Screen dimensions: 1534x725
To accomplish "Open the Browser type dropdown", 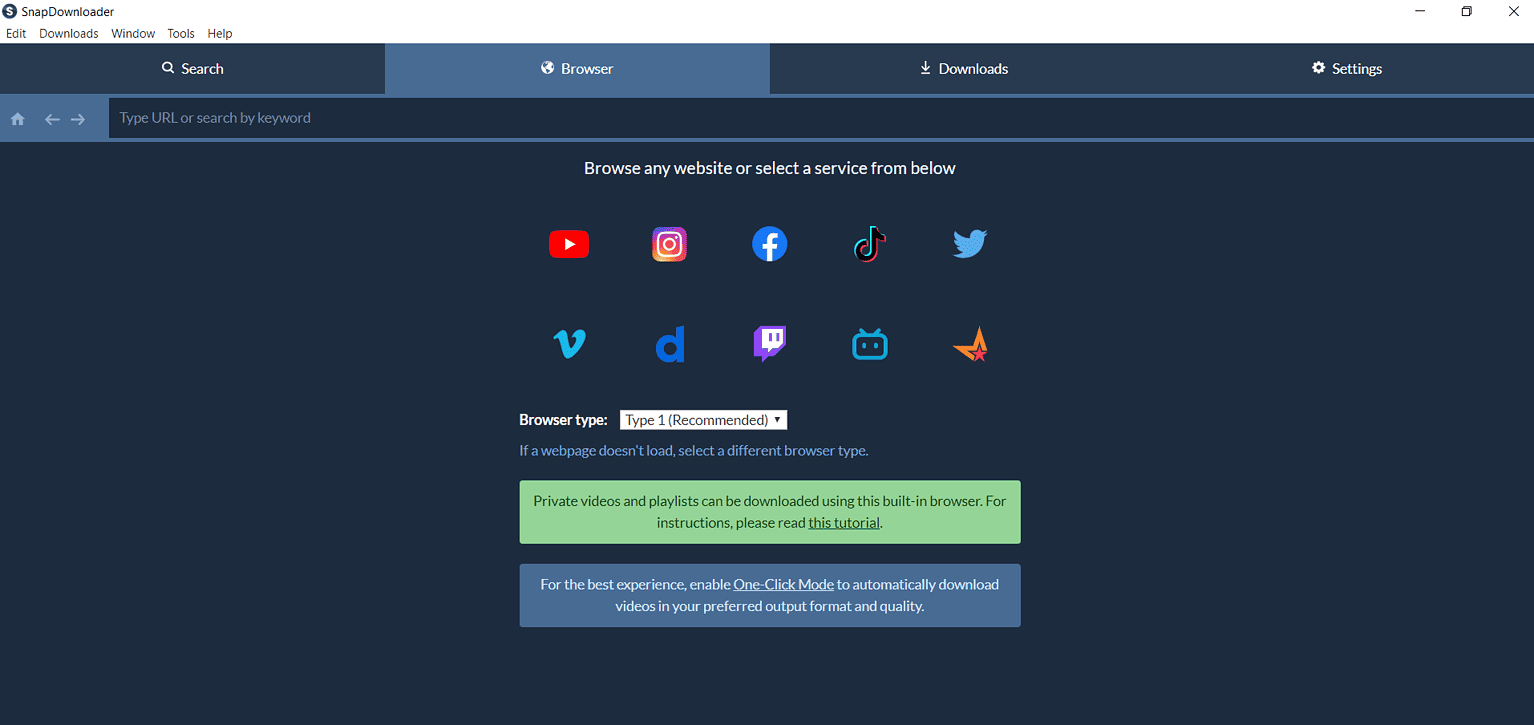I will tap(702, 419).
